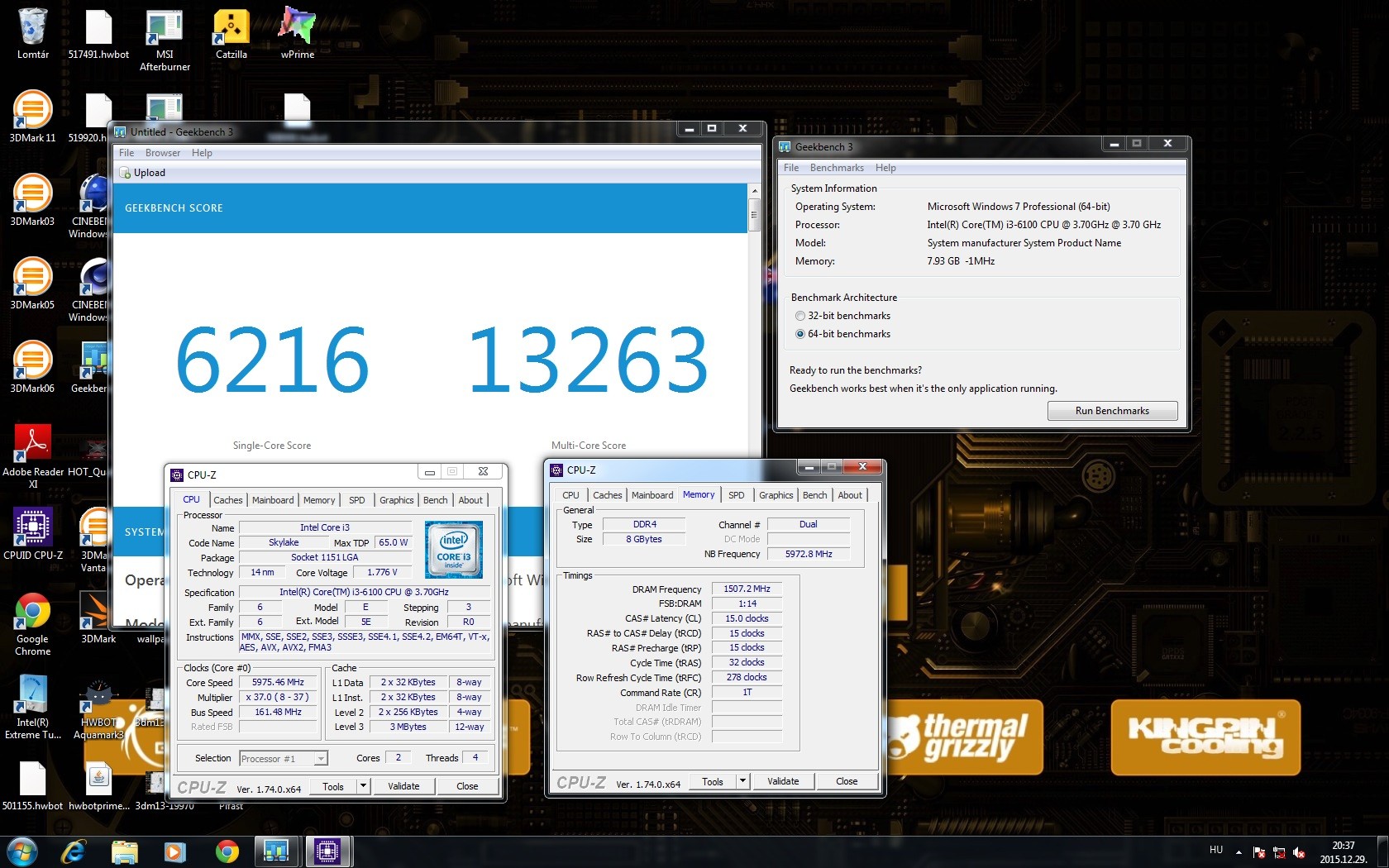Open the wPrime desktop shortcut
Screen dimensions: 1389x868
tap(298, 33)
